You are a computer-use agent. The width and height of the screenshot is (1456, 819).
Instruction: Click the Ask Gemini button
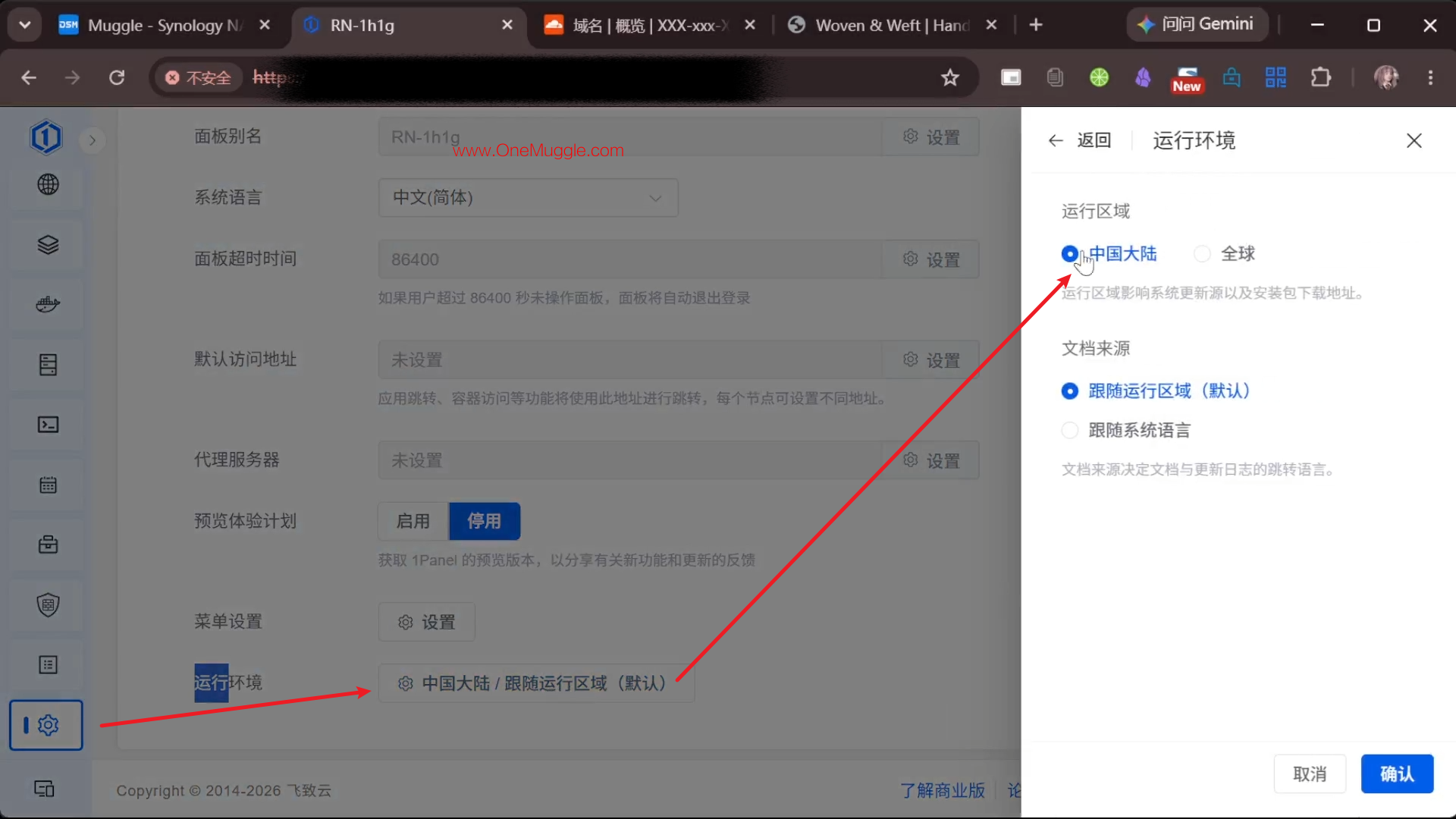point(1196,24)
